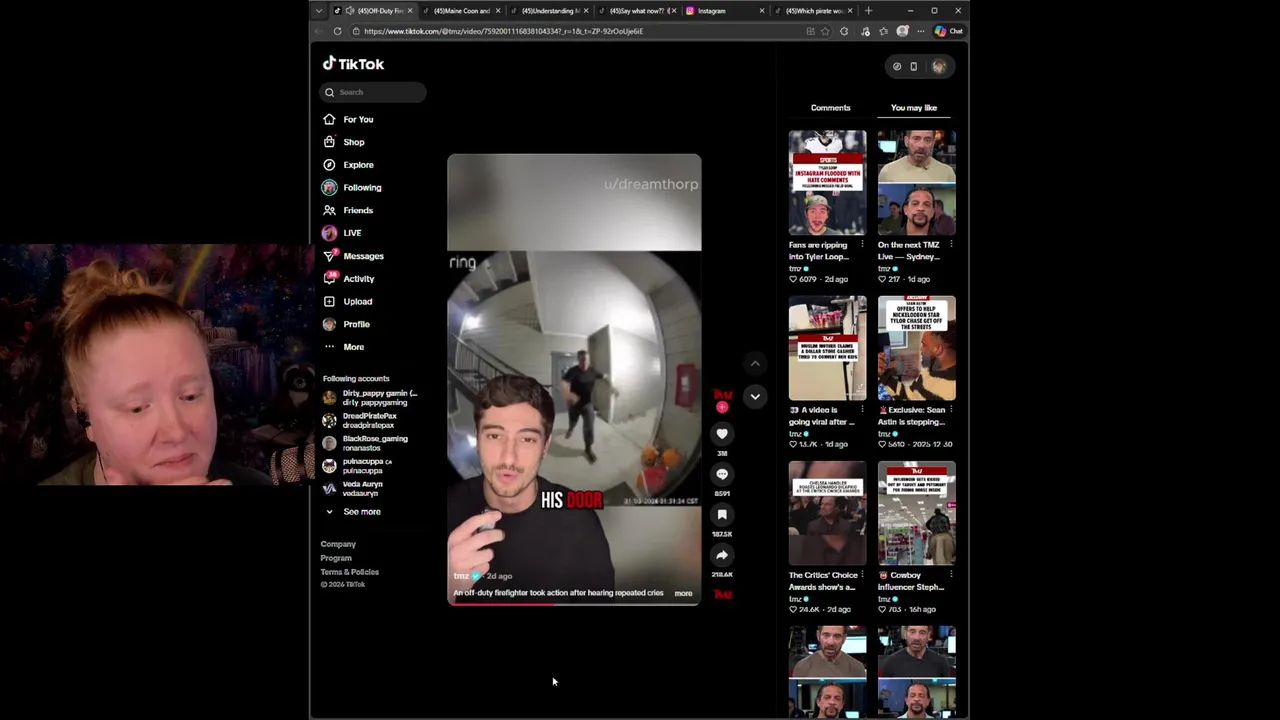Open a new browser tab
1280x720 pixels.
click(x=868, y=11)
